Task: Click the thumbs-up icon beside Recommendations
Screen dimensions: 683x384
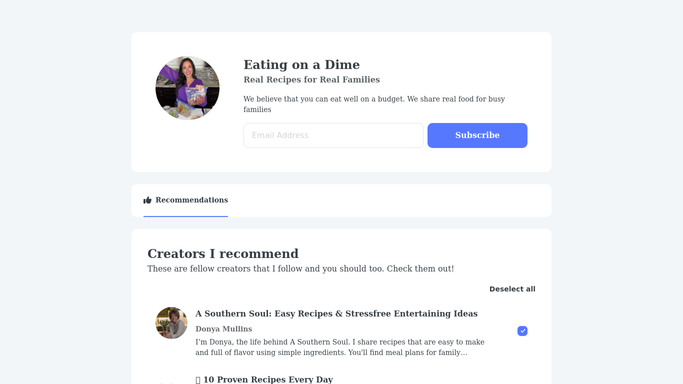Action: pos(147,200)
